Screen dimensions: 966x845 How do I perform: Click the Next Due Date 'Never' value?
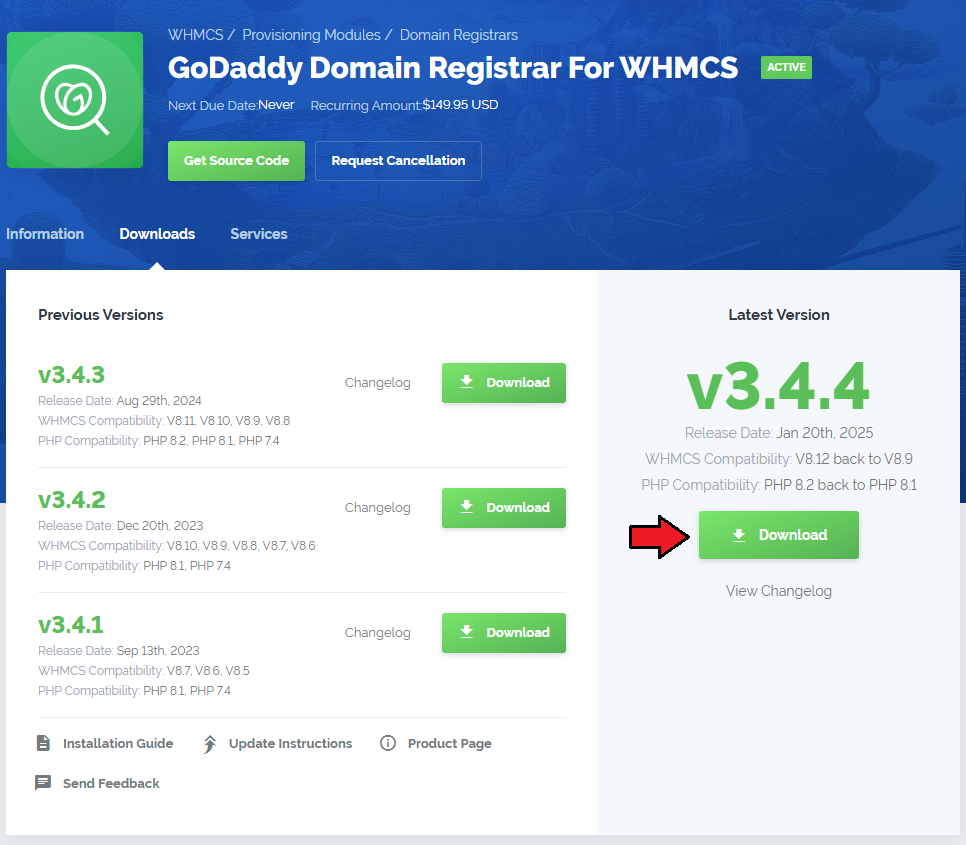(x=276, y=105)
